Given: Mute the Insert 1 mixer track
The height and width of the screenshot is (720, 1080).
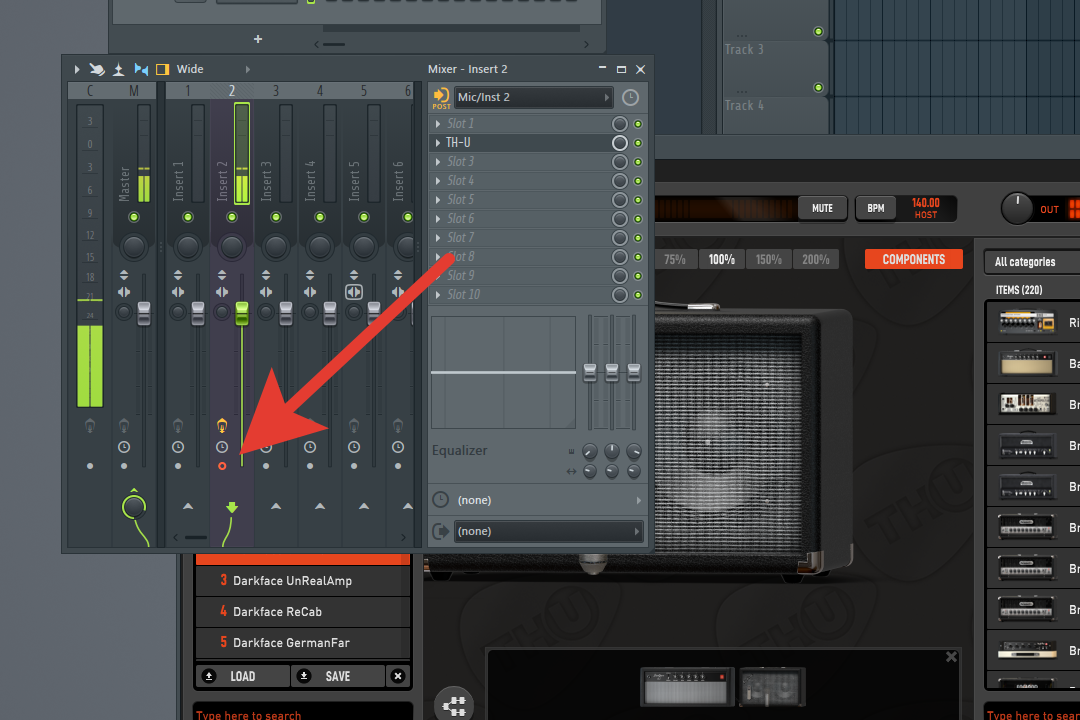Looking at the screenshot, I should click(x=187, y=217).
